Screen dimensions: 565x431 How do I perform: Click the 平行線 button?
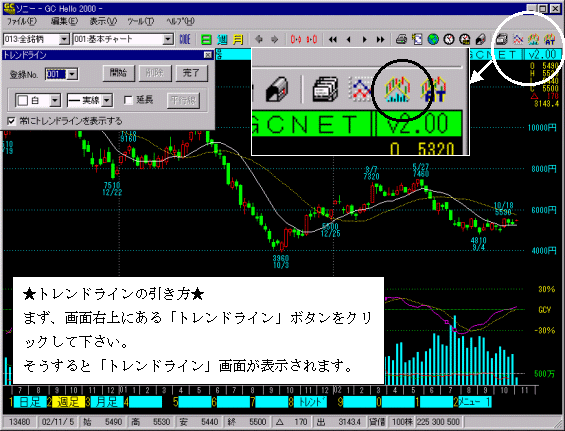point(183,100)
